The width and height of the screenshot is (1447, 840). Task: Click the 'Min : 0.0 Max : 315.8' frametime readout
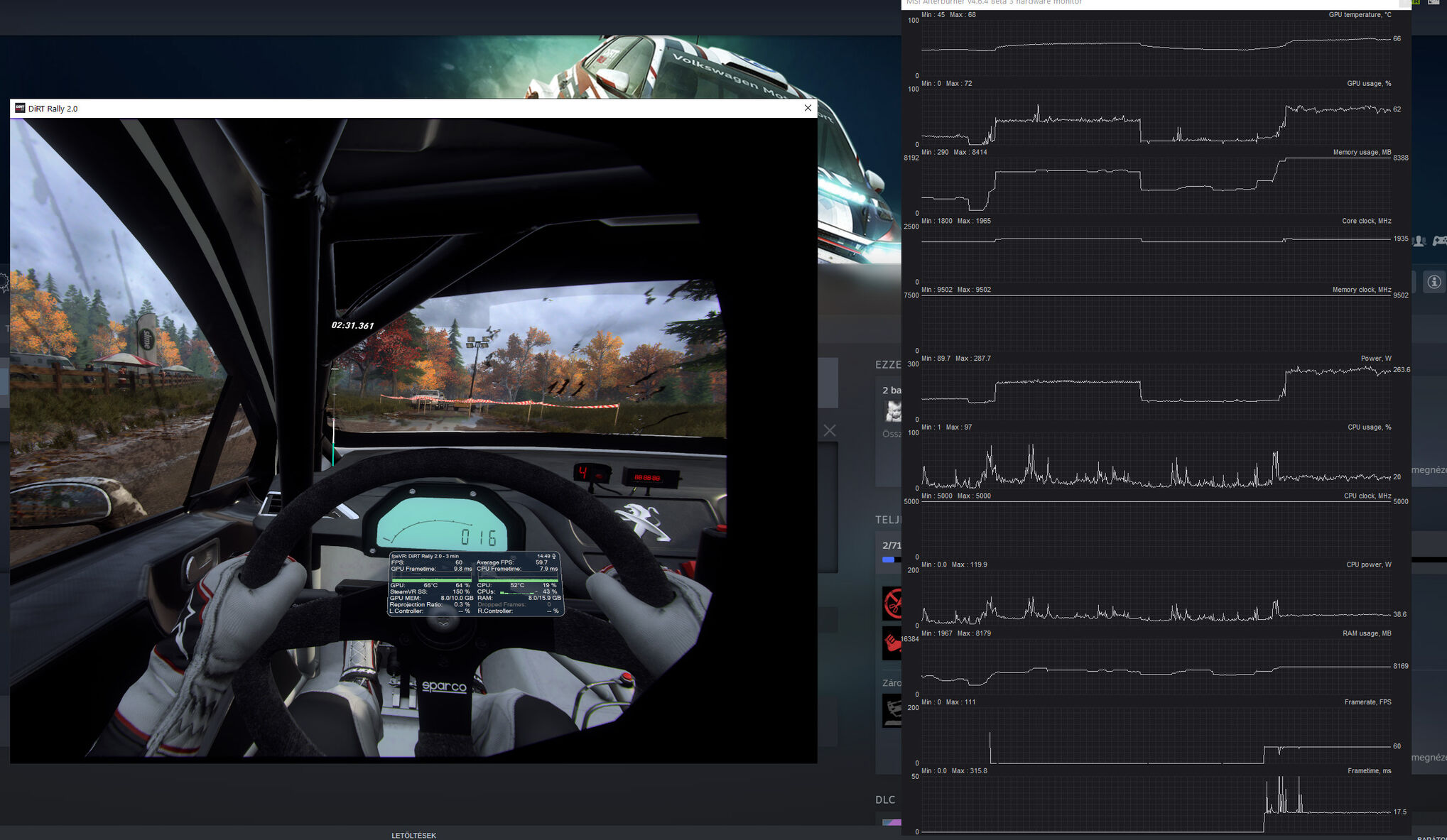[954, 771]
